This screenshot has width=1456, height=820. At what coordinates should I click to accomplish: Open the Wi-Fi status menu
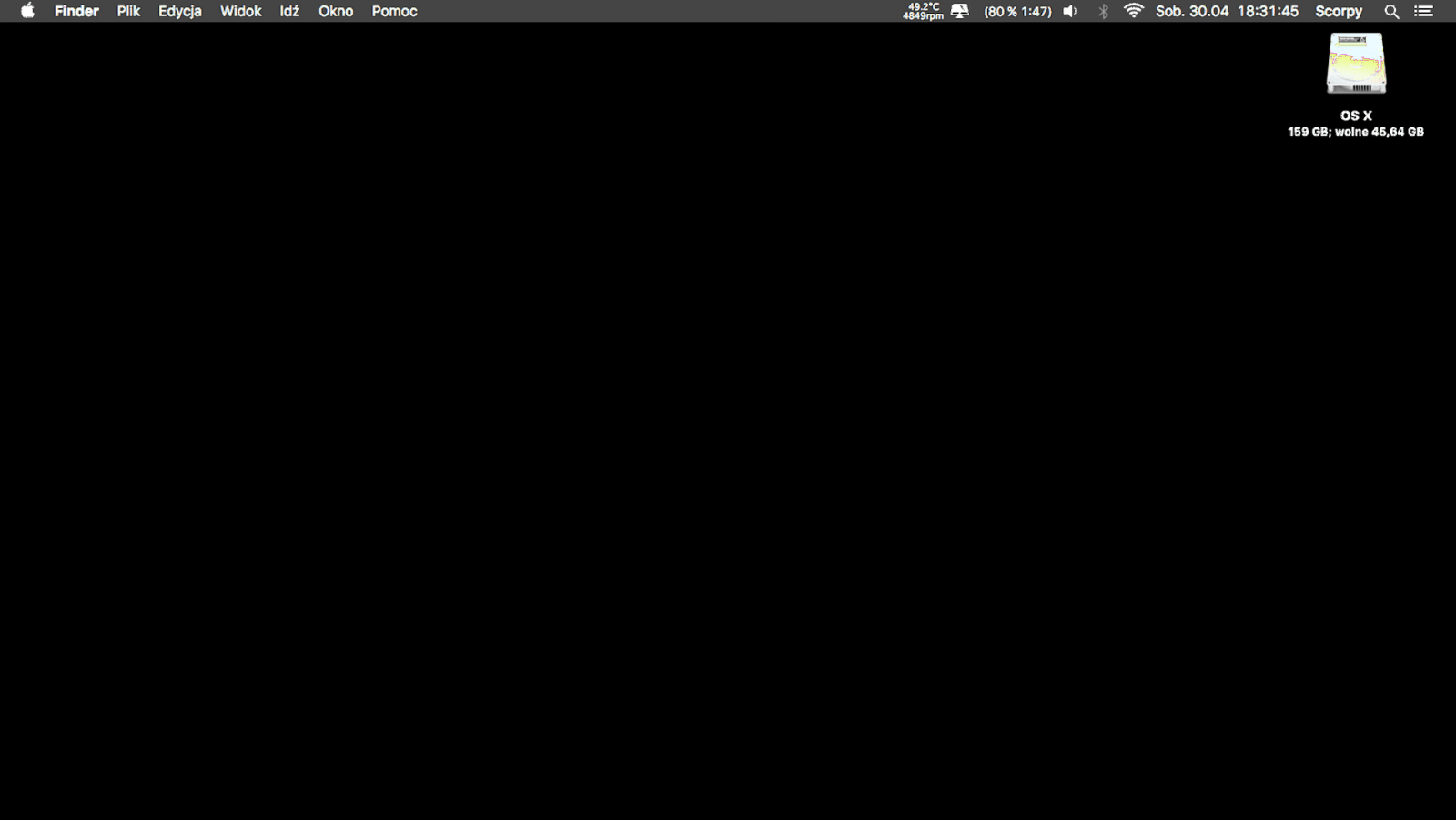pos(1132,12)
